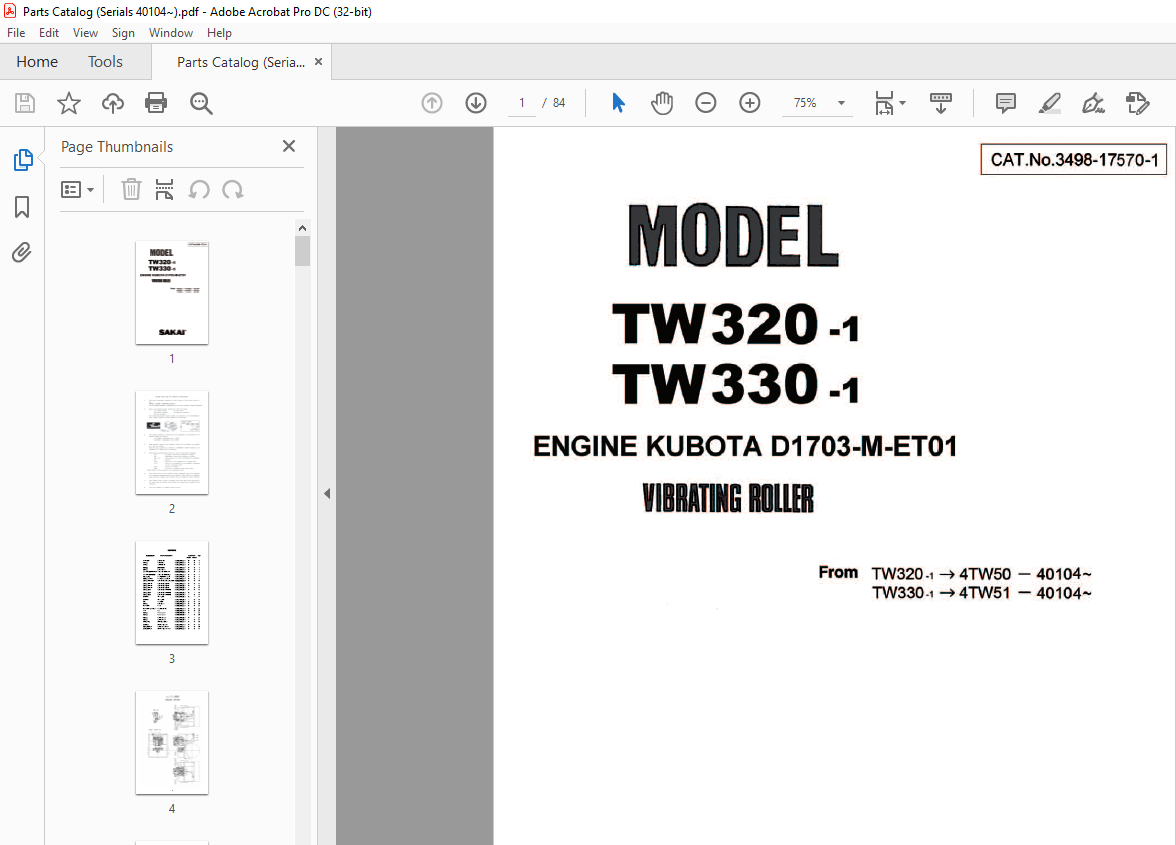This screenshot has height=845, width=1176.
Task: Select the Highlight text pen
Action: coord(1049,103)
